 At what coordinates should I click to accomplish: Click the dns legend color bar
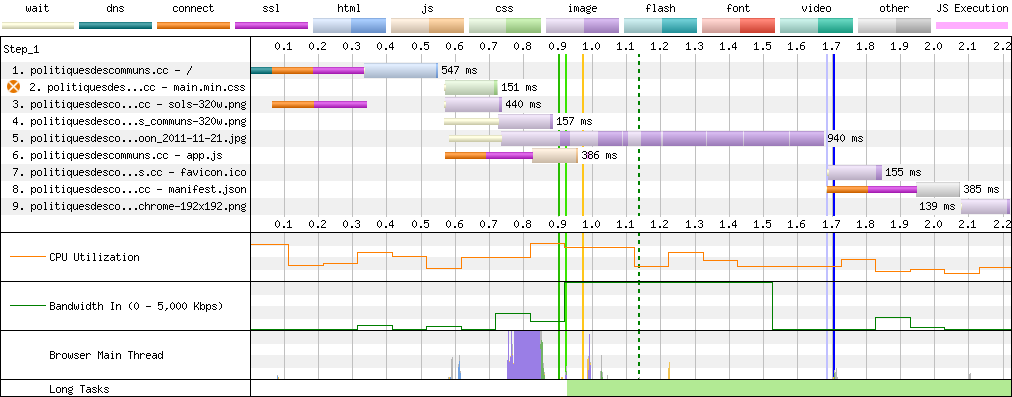[116, 26]
